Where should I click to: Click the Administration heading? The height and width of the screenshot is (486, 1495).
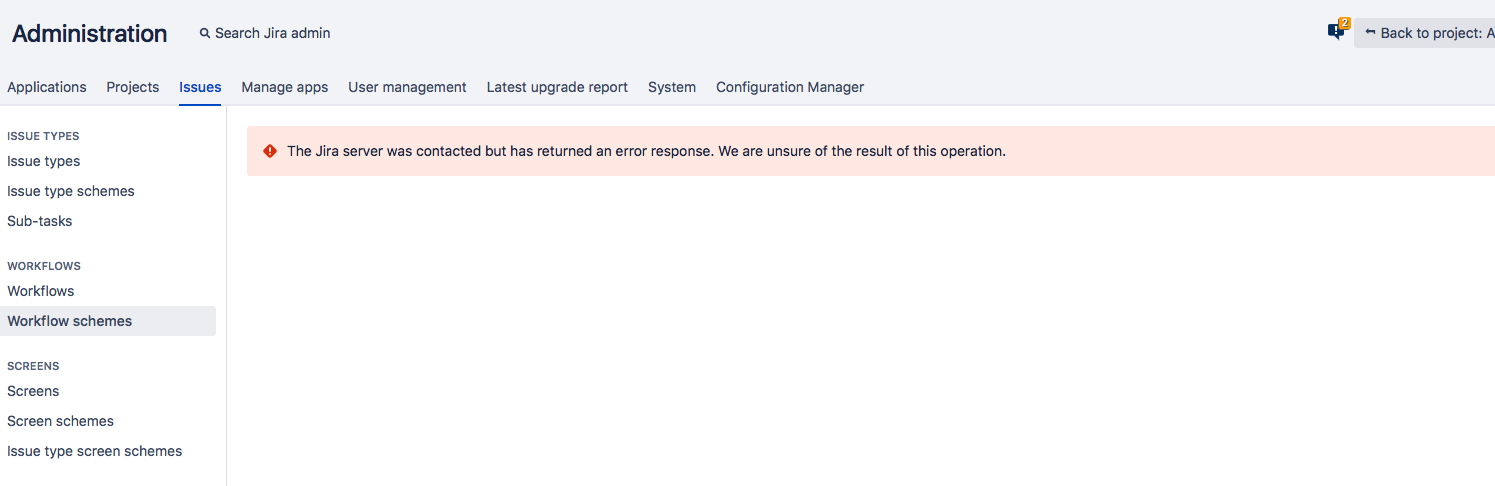[x=90, y=33]
